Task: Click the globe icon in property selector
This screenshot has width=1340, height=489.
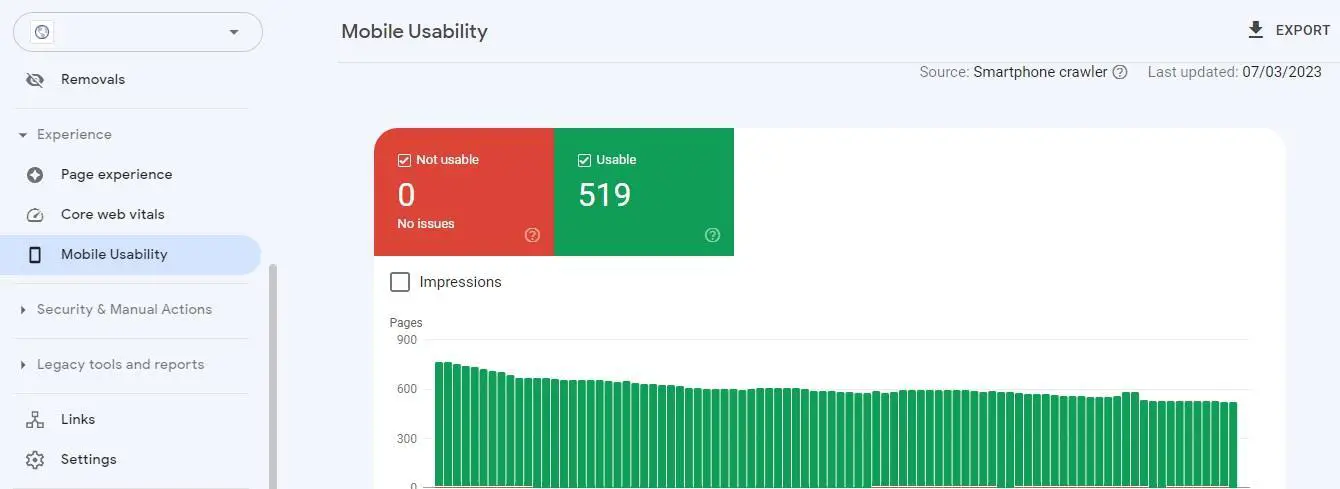Action: [42, 32]
